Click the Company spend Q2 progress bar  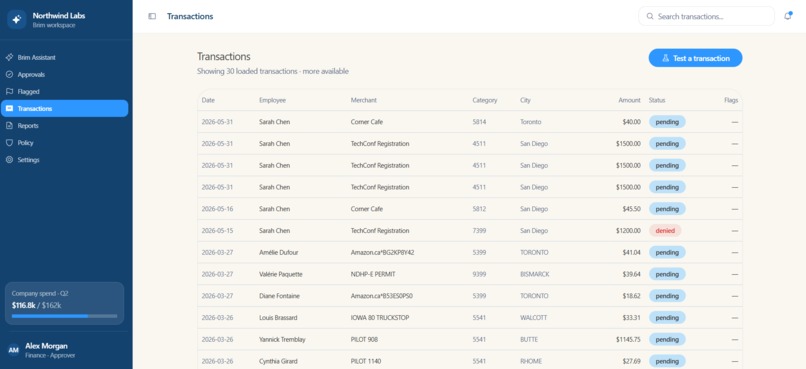coord(64,316)
